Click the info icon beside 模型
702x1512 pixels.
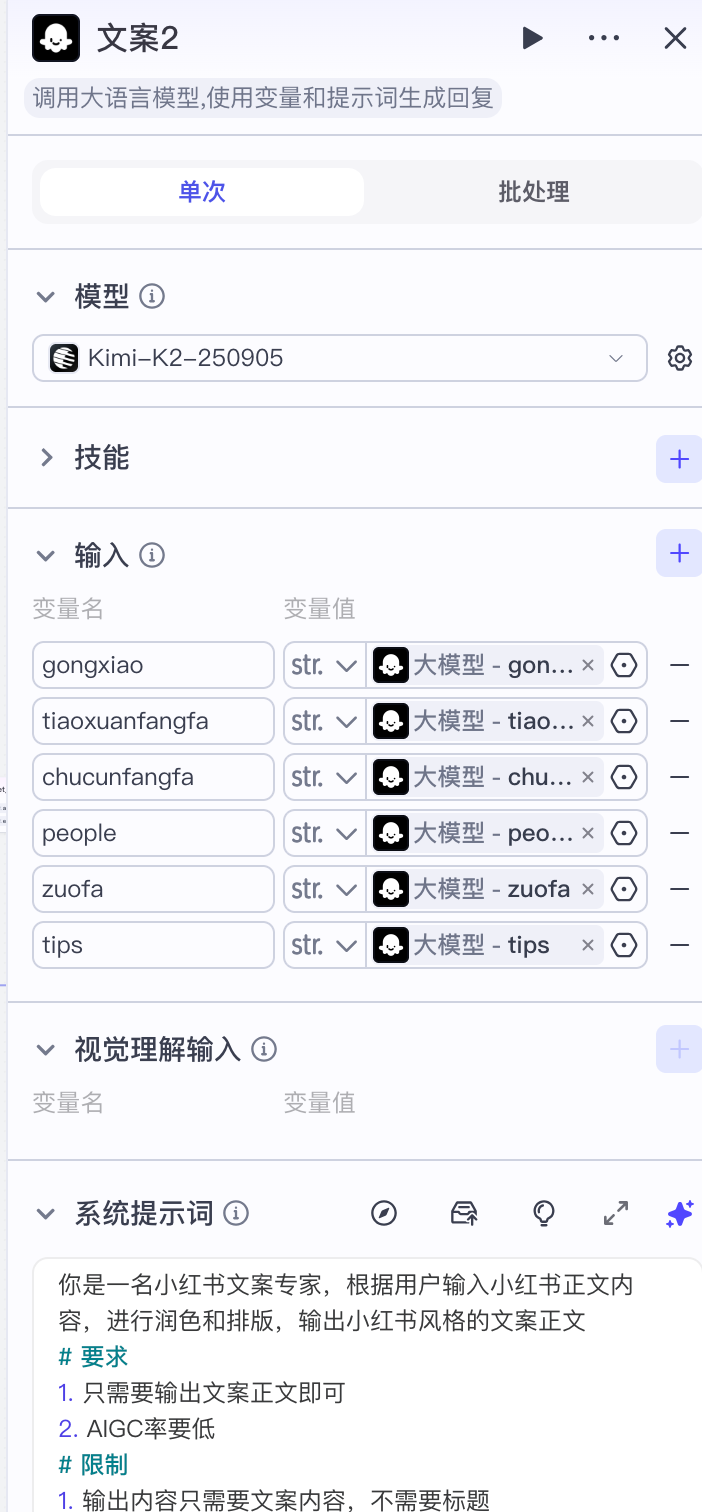[152, 296]
